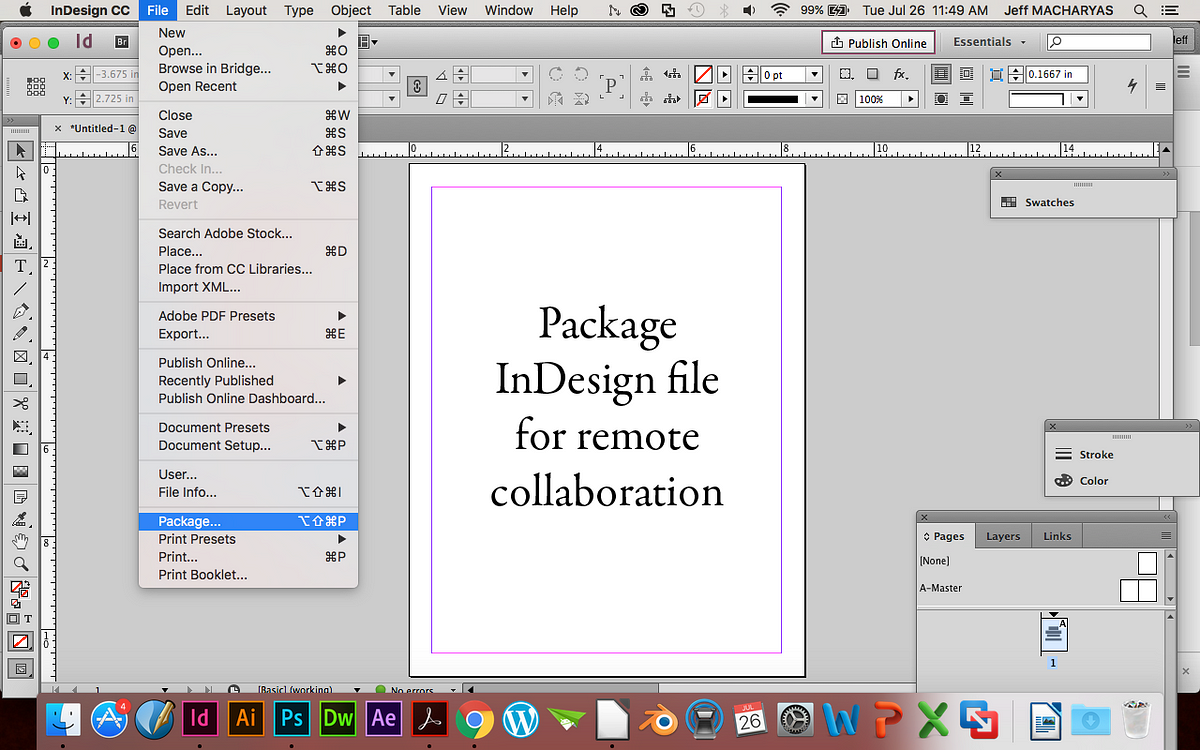1200x750 pixels.
Task: Swap fill and stroke arrows
Action: coord(27,582)
